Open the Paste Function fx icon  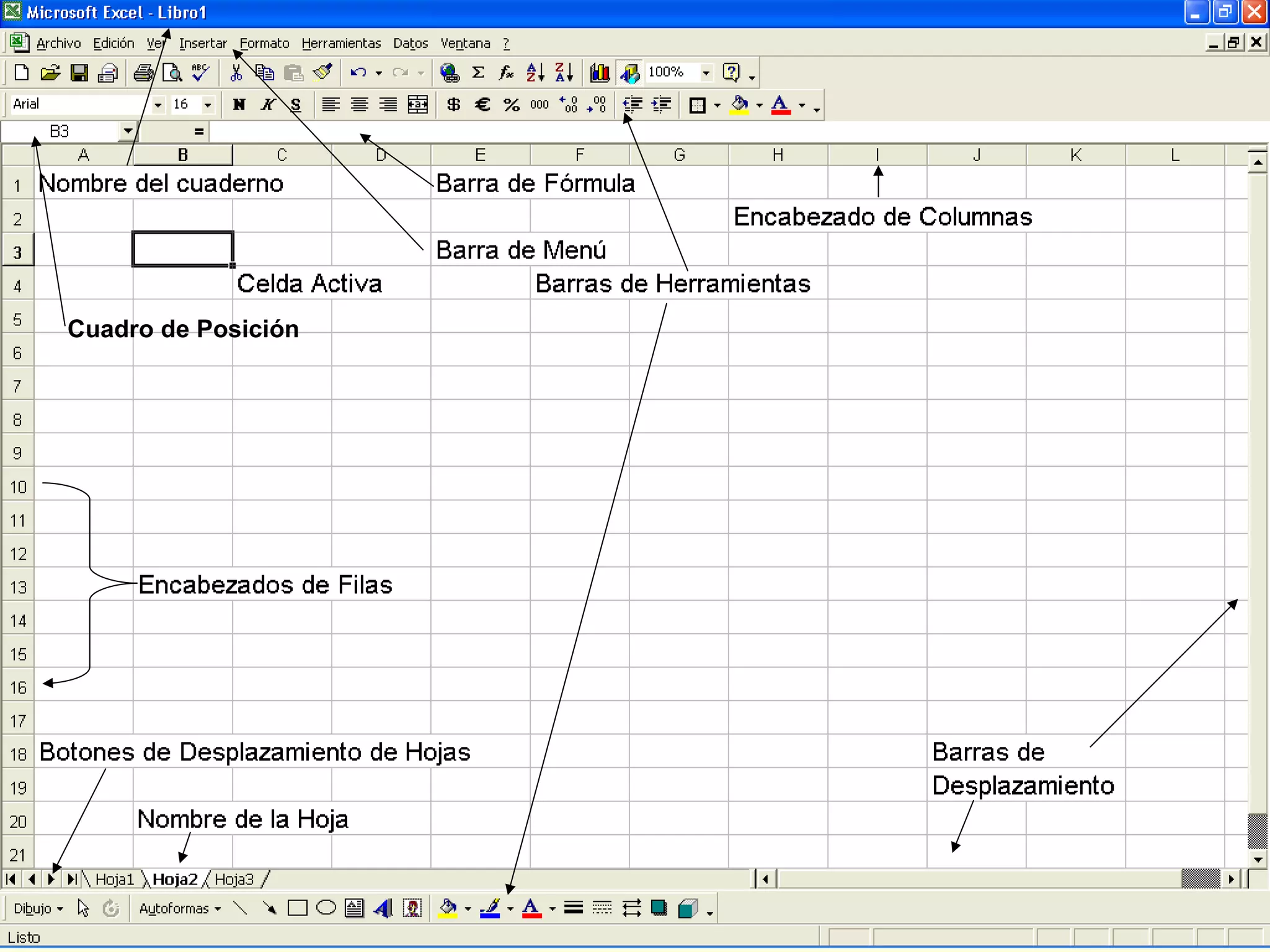(507, 73)
